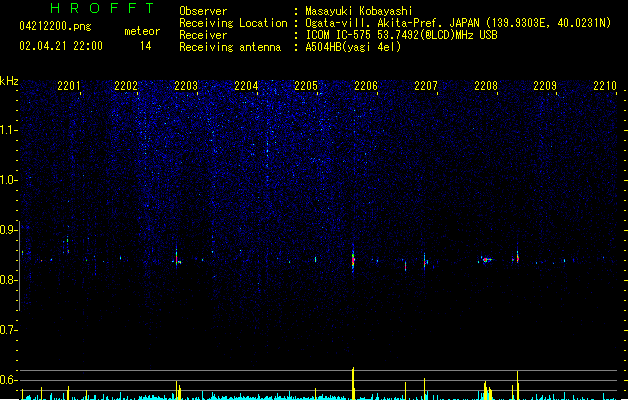Click the 2202 time marker

click(126, 86)
